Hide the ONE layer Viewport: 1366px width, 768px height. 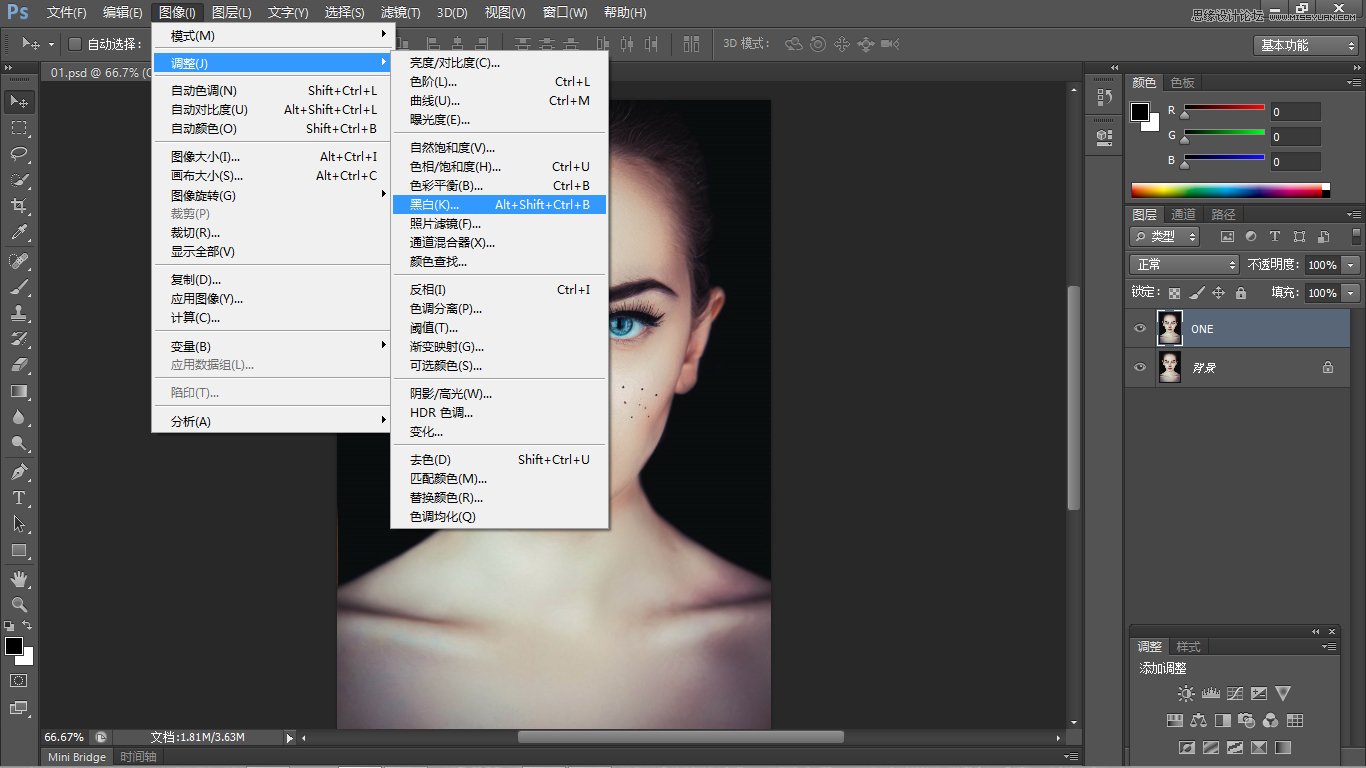(x=1139, y=327)
